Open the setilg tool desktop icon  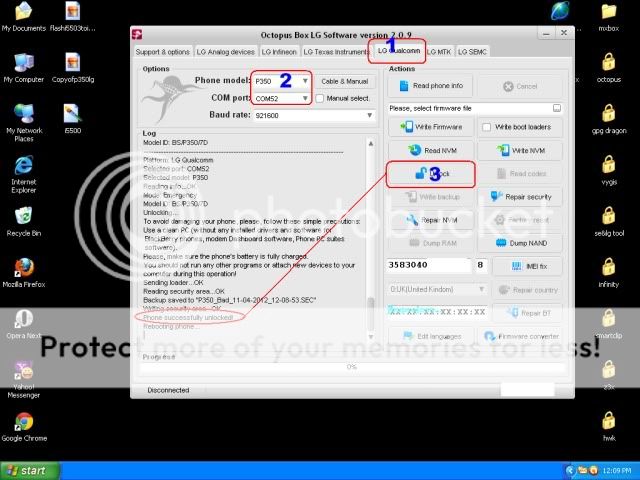click(x=609, y=222)
